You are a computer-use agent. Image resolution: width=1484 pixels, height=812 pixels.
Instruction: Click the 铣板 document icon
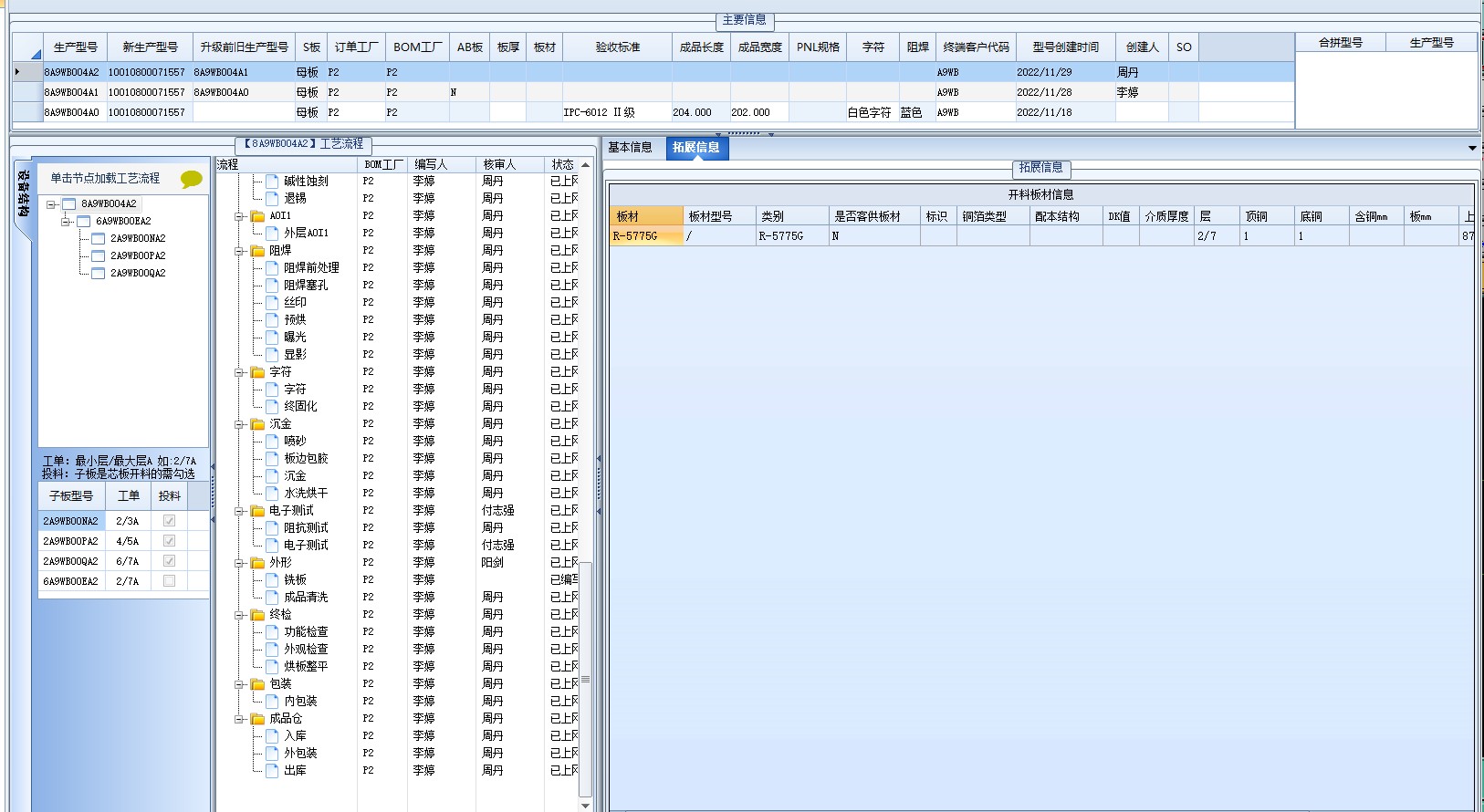point(272,579)
